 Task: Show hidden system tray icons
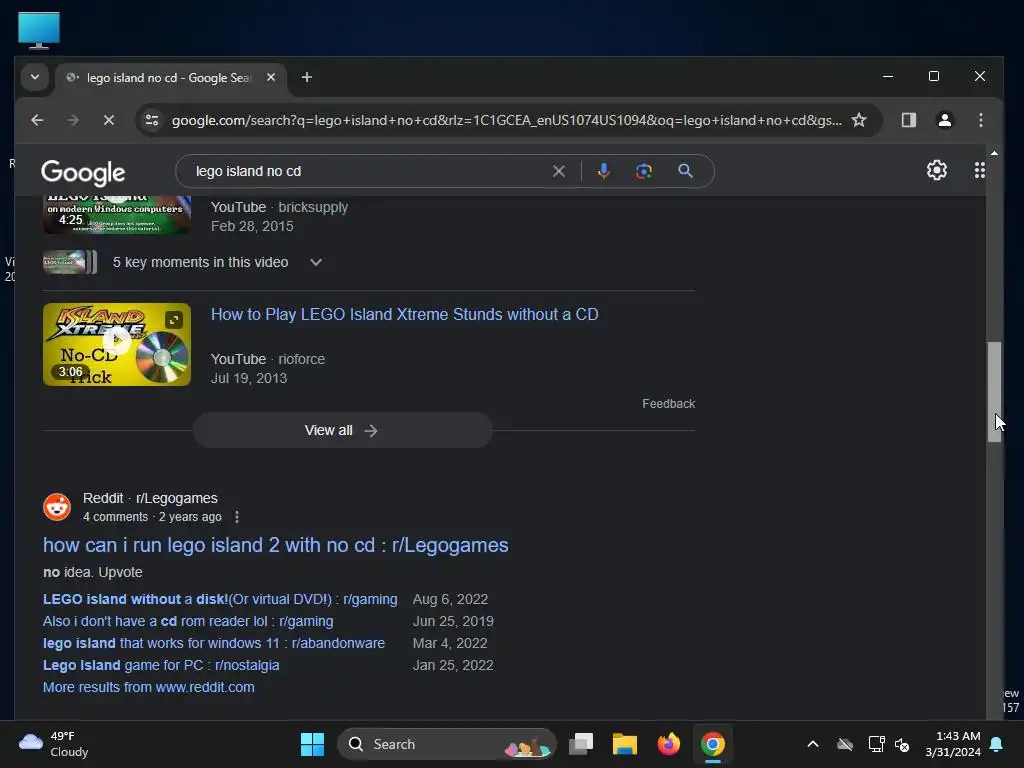pyautogui.click(x=812, y=744)
